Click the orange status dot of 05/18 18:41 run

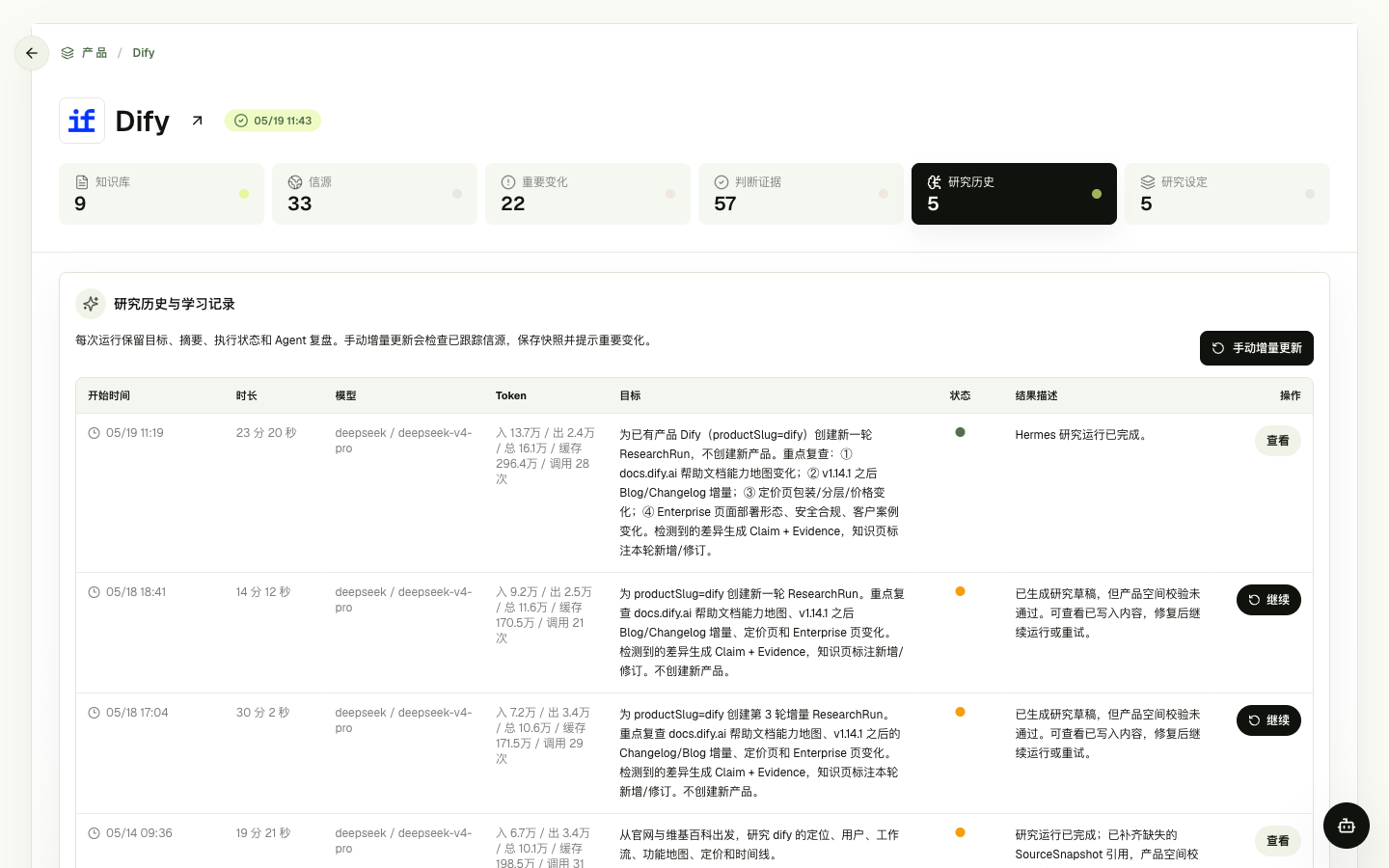[960, 591]
